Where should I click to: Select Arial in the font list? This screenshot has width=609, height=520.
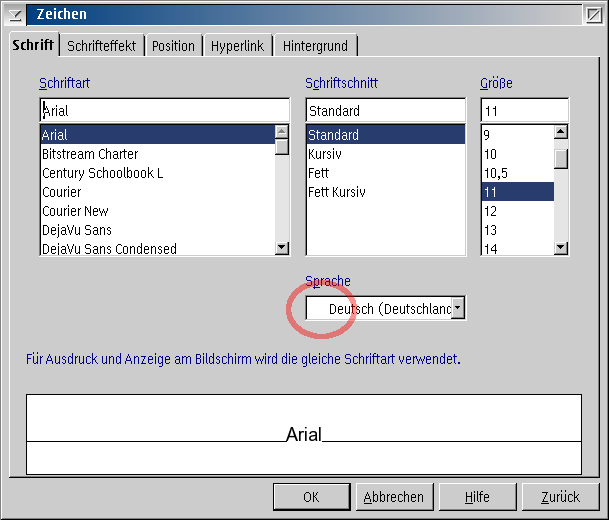click(158, 135)
